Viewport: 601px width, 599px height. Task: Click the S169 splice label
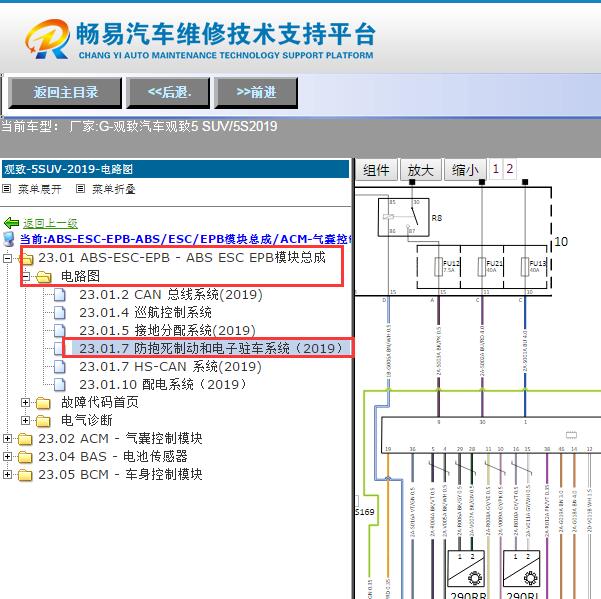pyautogui.click(x=365, y=512)
